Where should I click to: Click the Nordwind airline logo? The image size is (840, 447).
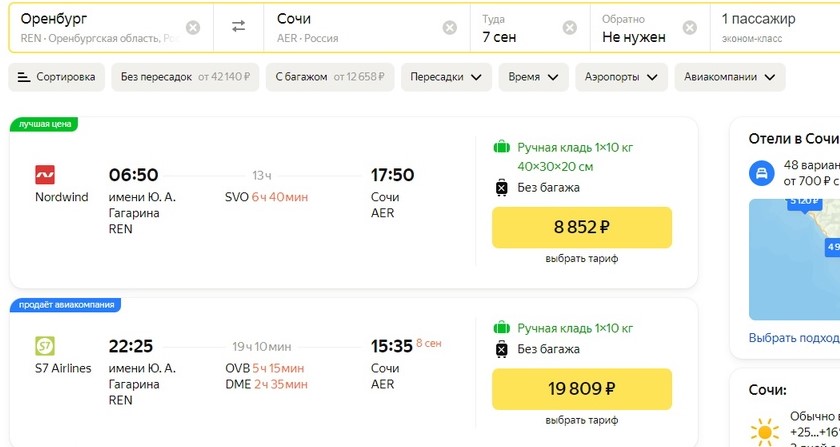click(45, 175)
